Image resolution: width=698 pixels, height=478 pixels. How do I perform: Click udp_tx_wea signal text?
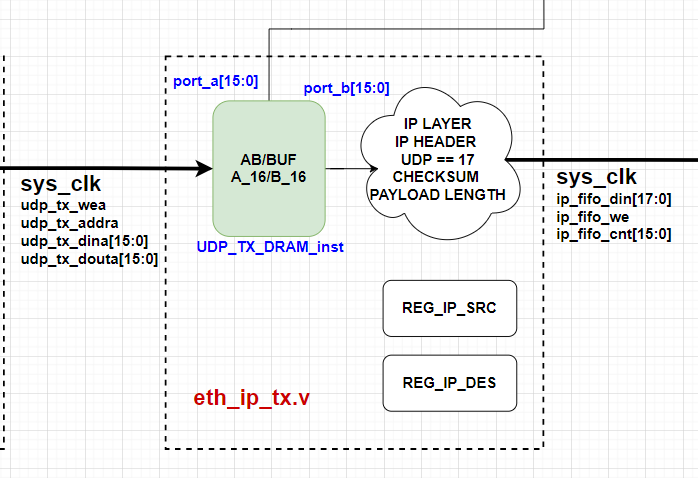pyautogui.click(x=63, y=205)
